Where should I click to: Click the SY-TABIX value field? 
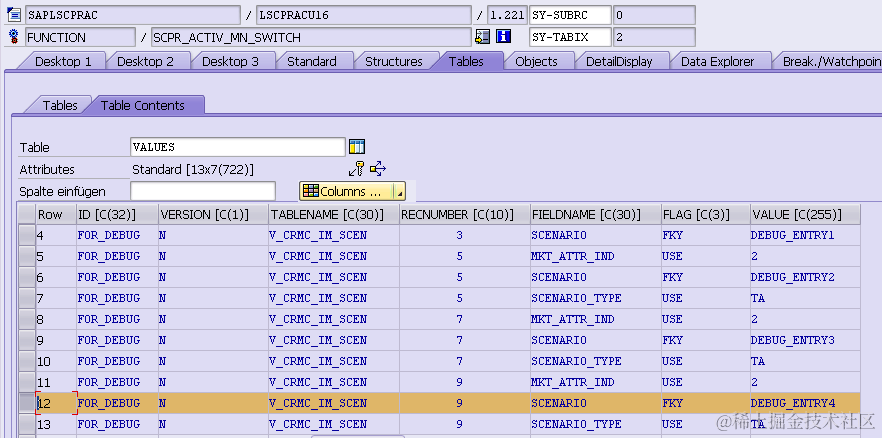tap(654, 38)
